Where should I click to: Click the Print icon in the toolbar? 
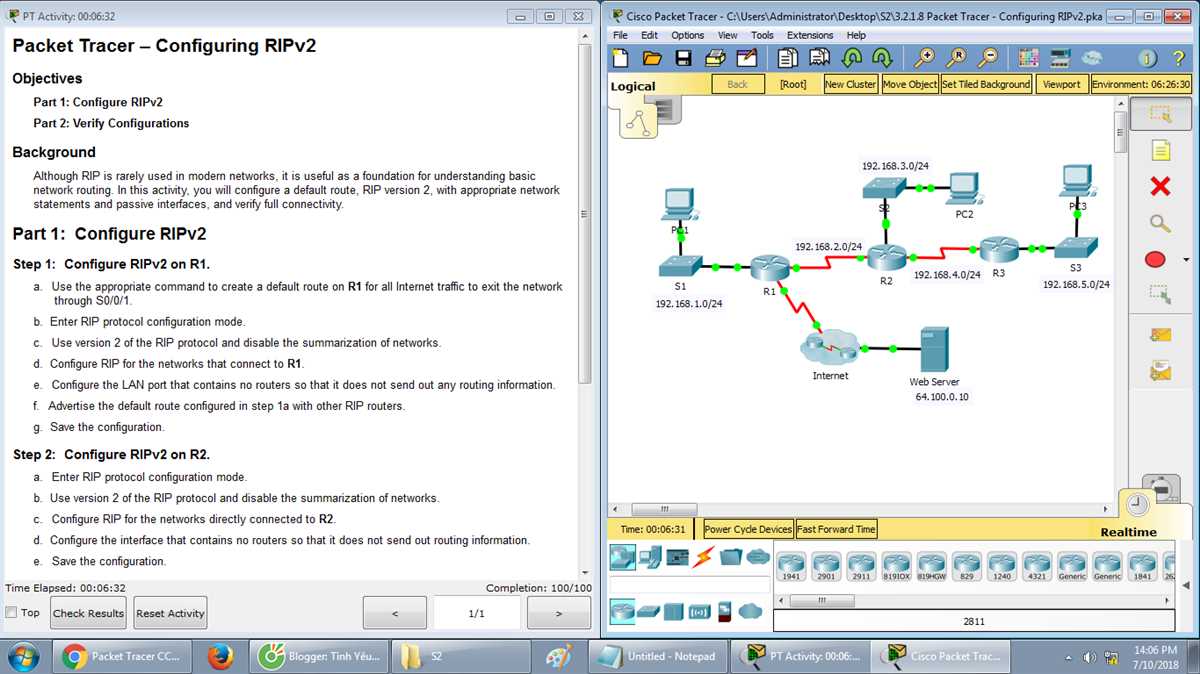click(715, 59)
